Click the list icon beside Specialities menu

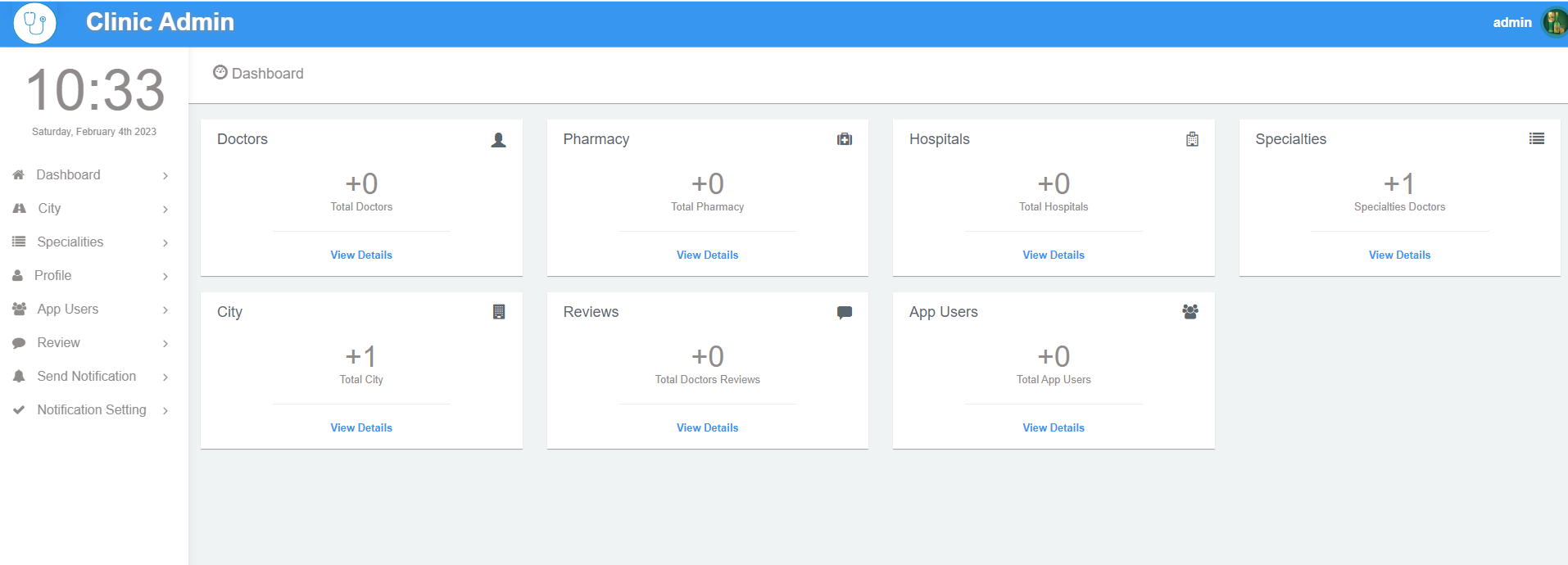pyautogui.click(x=19, y=242)
